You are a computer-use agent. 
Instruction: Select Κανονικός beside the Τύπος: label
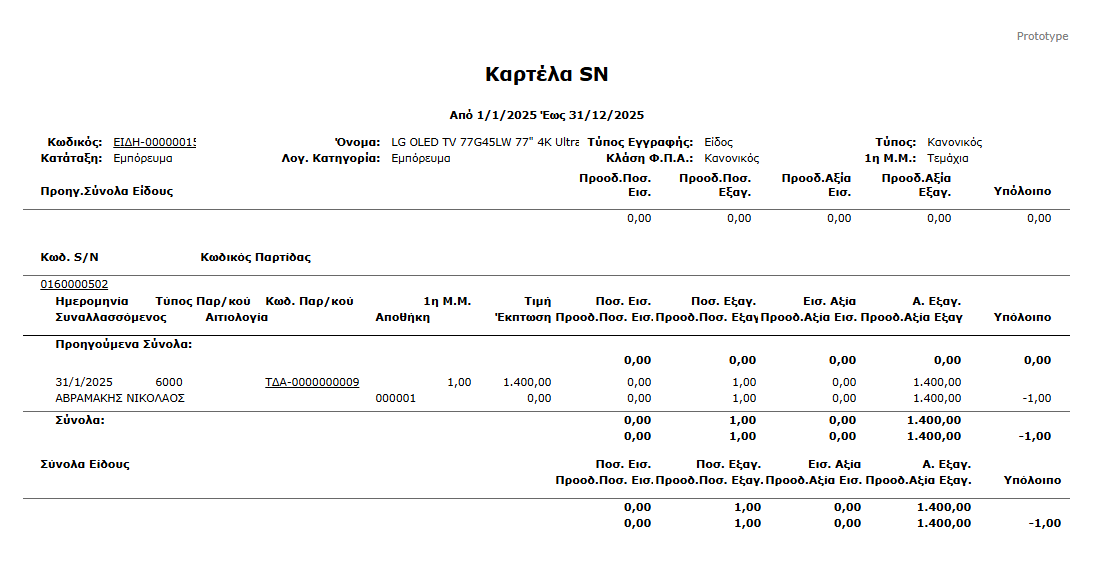coord(954,142)
